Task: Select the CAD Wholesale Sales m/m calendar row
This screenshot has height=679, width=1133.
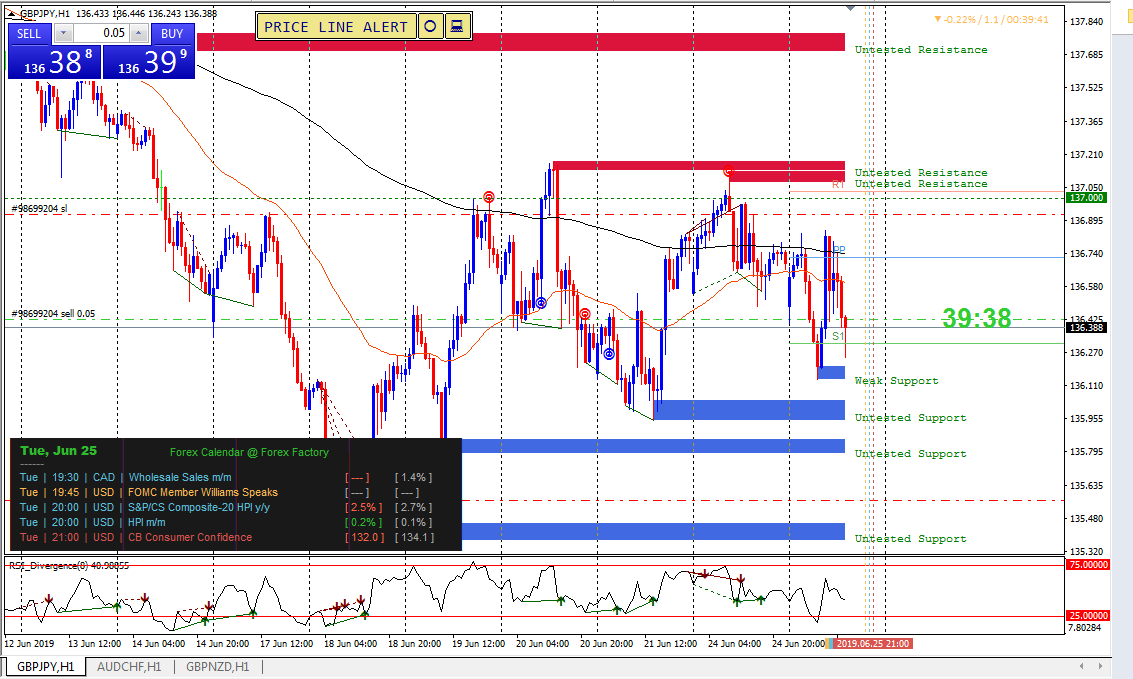Action: point(227,477)
